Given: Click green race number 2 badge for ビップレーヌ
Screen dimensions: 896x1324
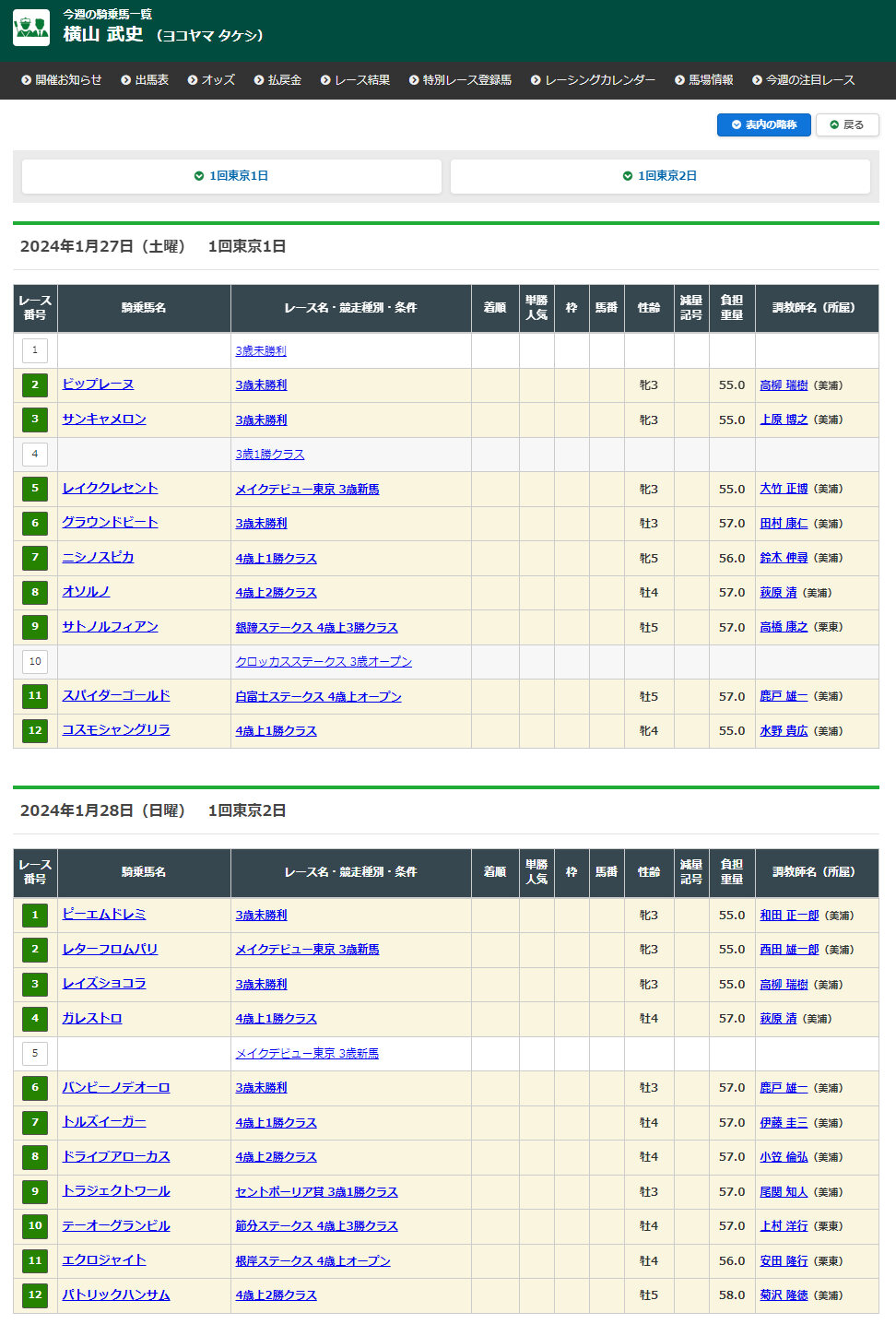Looking at the screenshot, I should [35, 385].
